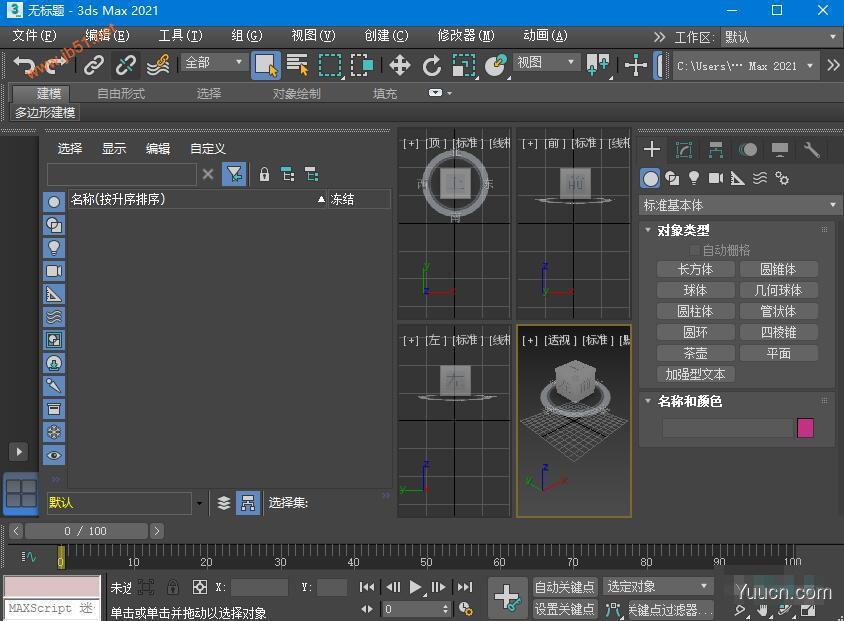The height and width of the screenshot is (621, 844).
Task: Activate the Select and Rotate tool
Action: pyautogui.click(x=433, y=63)
